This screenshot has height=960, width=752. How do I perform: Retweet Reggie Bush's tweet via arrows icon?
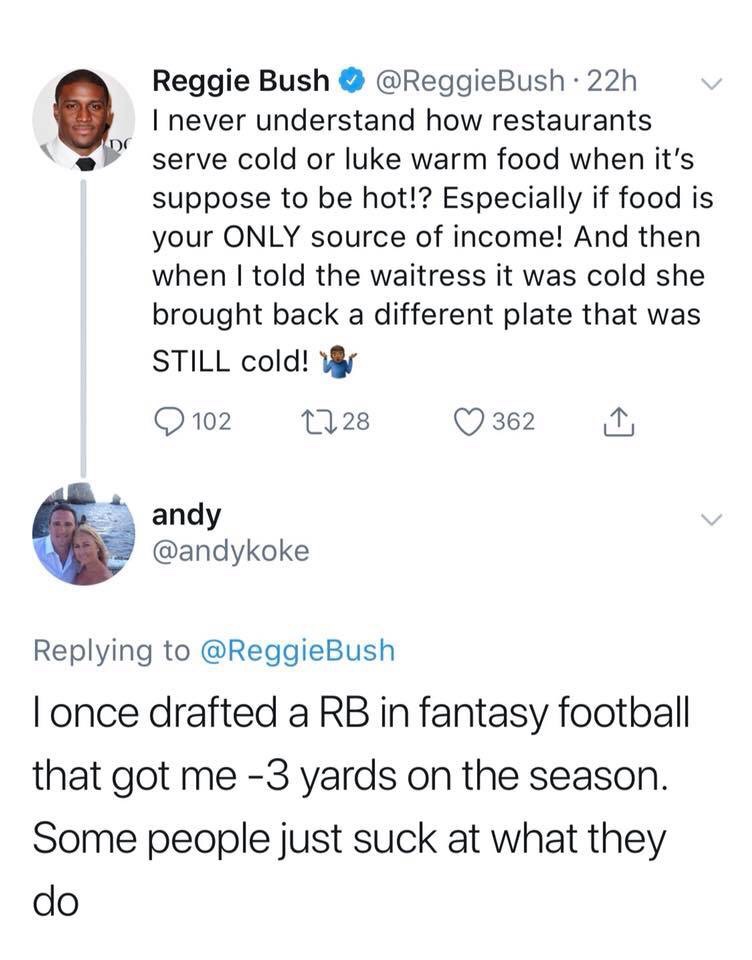pos(324,421)
